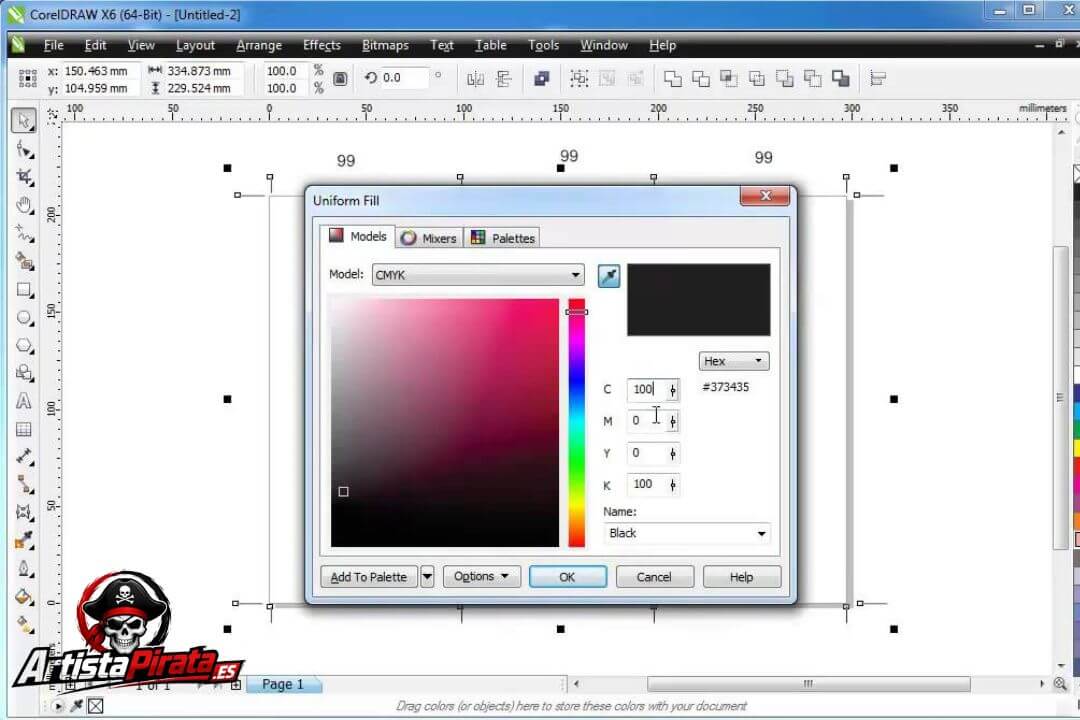1080x720 pixels.
Task: Click inside the color picker square
Action: tap(445, 422)
